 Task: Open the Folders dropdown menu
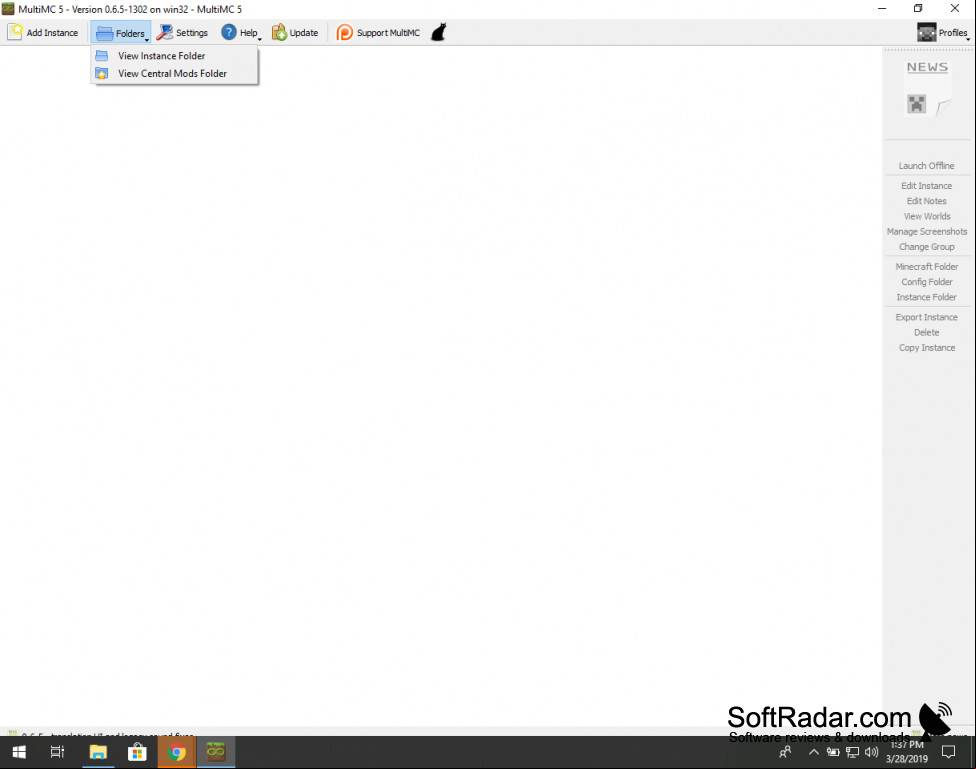(121, 32)
